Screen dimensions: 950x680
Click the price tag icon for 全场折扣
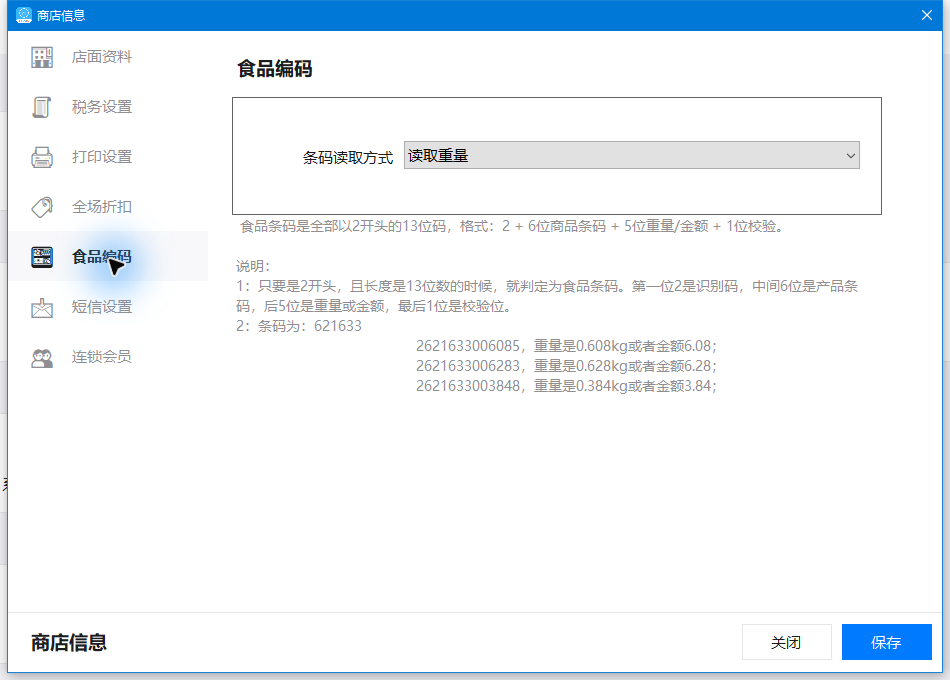click(x=42, y=207)
